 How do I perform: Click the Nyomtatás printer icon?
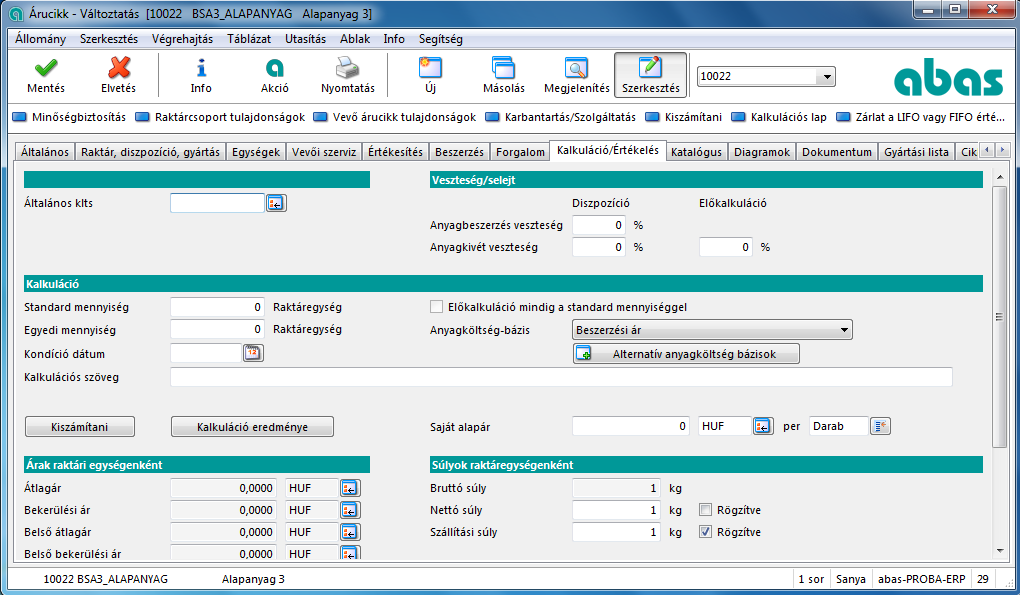tap(347, 68)
